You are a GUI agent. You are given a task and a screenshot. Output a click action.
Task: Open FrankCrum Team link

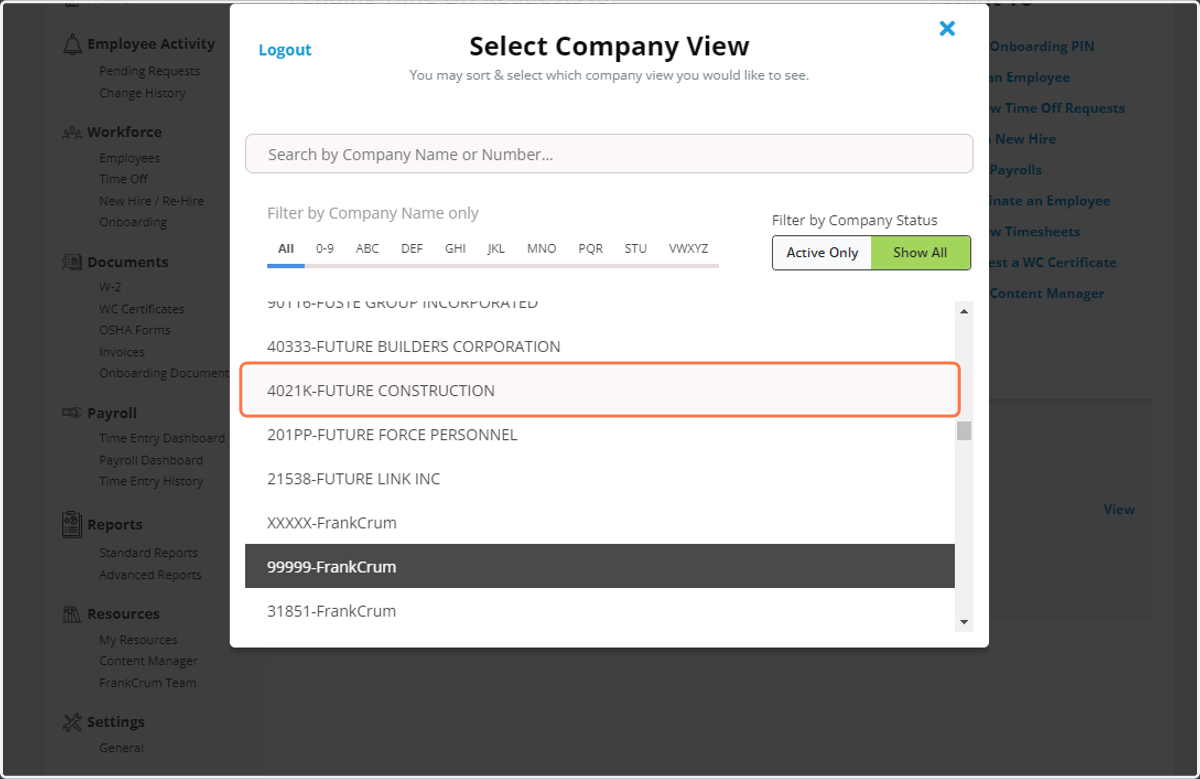tap(148, 683)
